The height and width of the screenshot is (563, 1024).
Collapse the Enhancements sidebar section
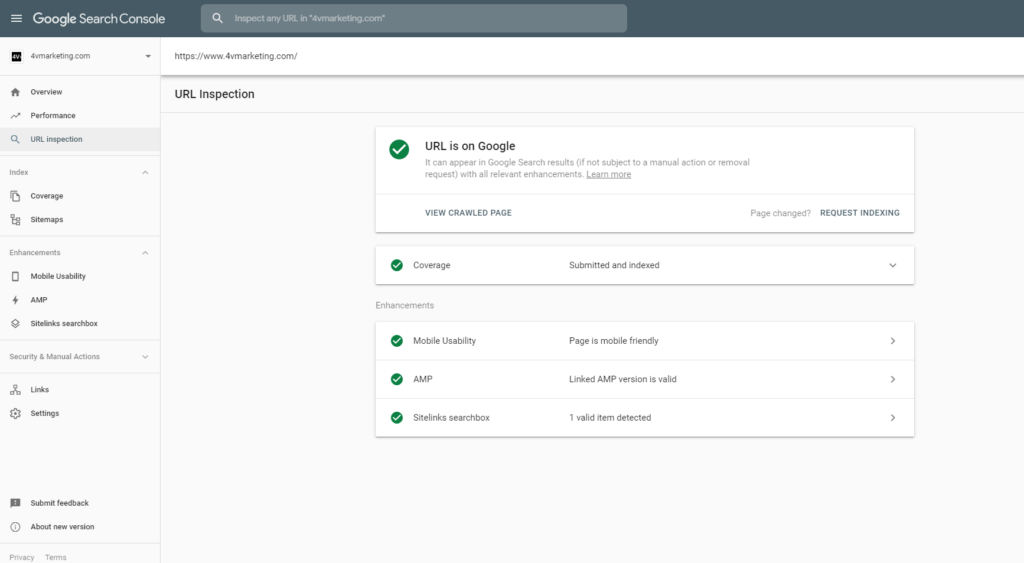(x=145, y=253)
